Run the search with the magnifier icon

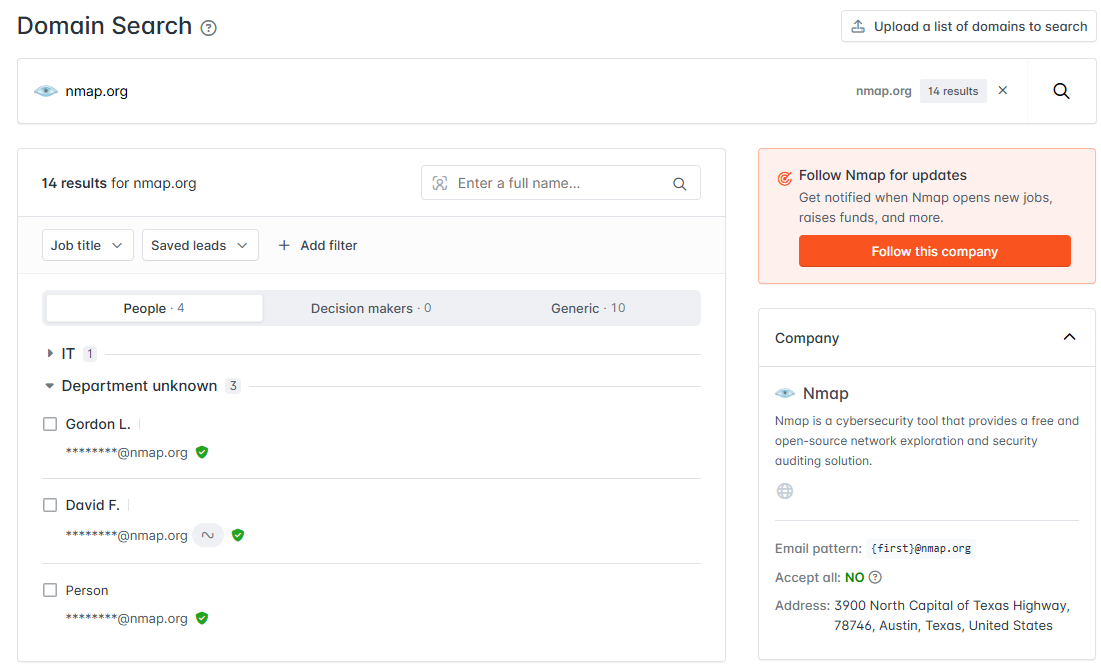point(1061,91)
